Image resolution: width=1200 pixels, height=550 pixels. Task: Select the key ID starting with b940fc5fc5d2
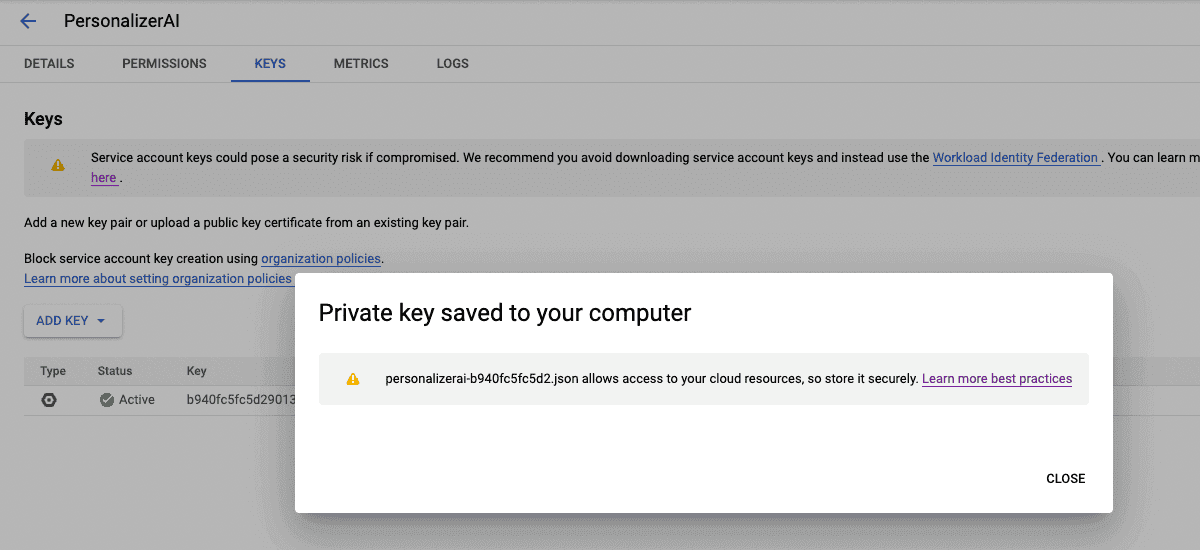pyautogui.click(x=241, y=400)
